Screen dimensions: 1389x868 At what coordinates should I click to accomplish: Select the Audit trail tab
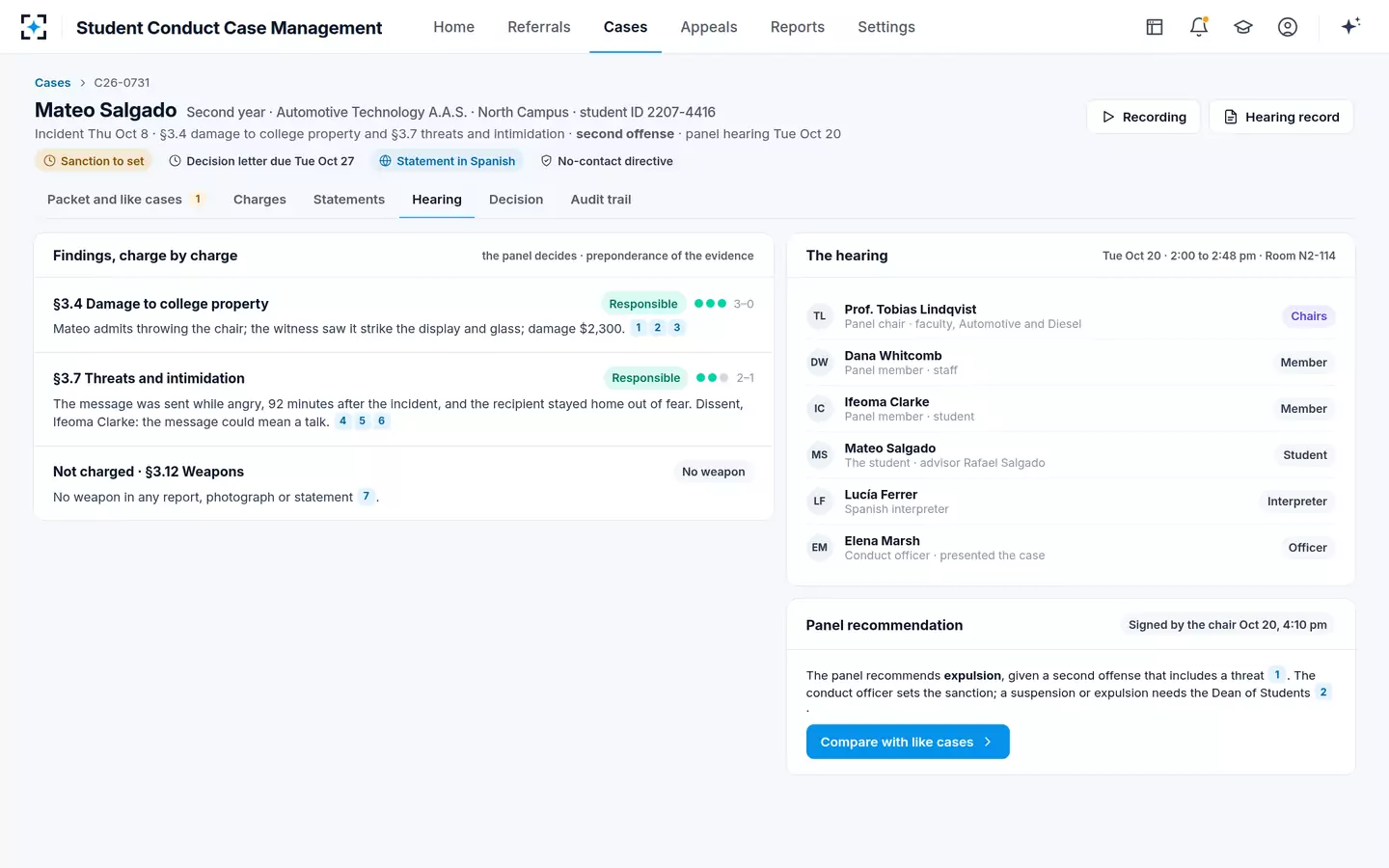[x=601, y=200]
